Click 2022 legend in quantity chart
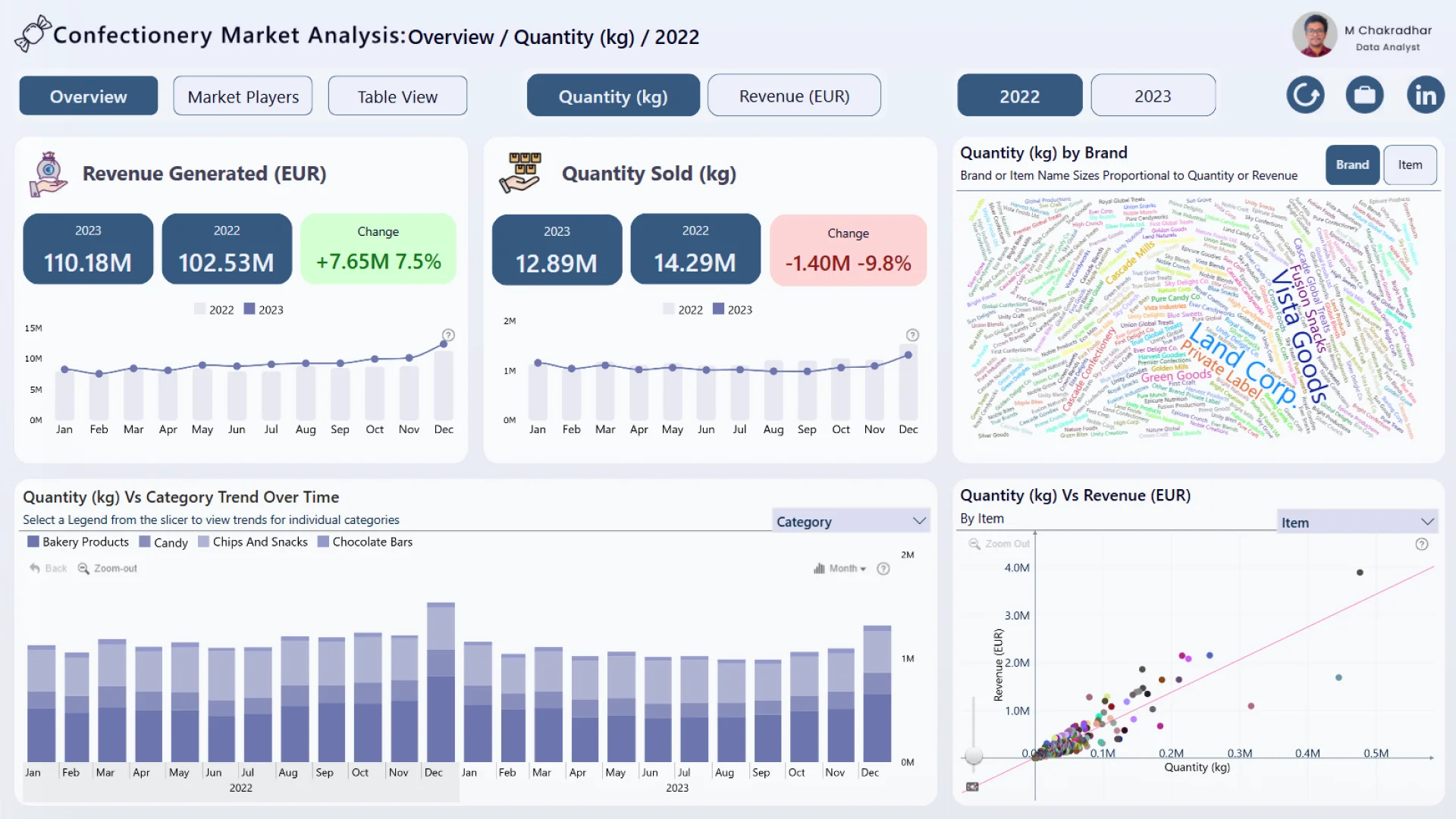The height and width of the screenshot is (819, 1456). click(683, 309)
